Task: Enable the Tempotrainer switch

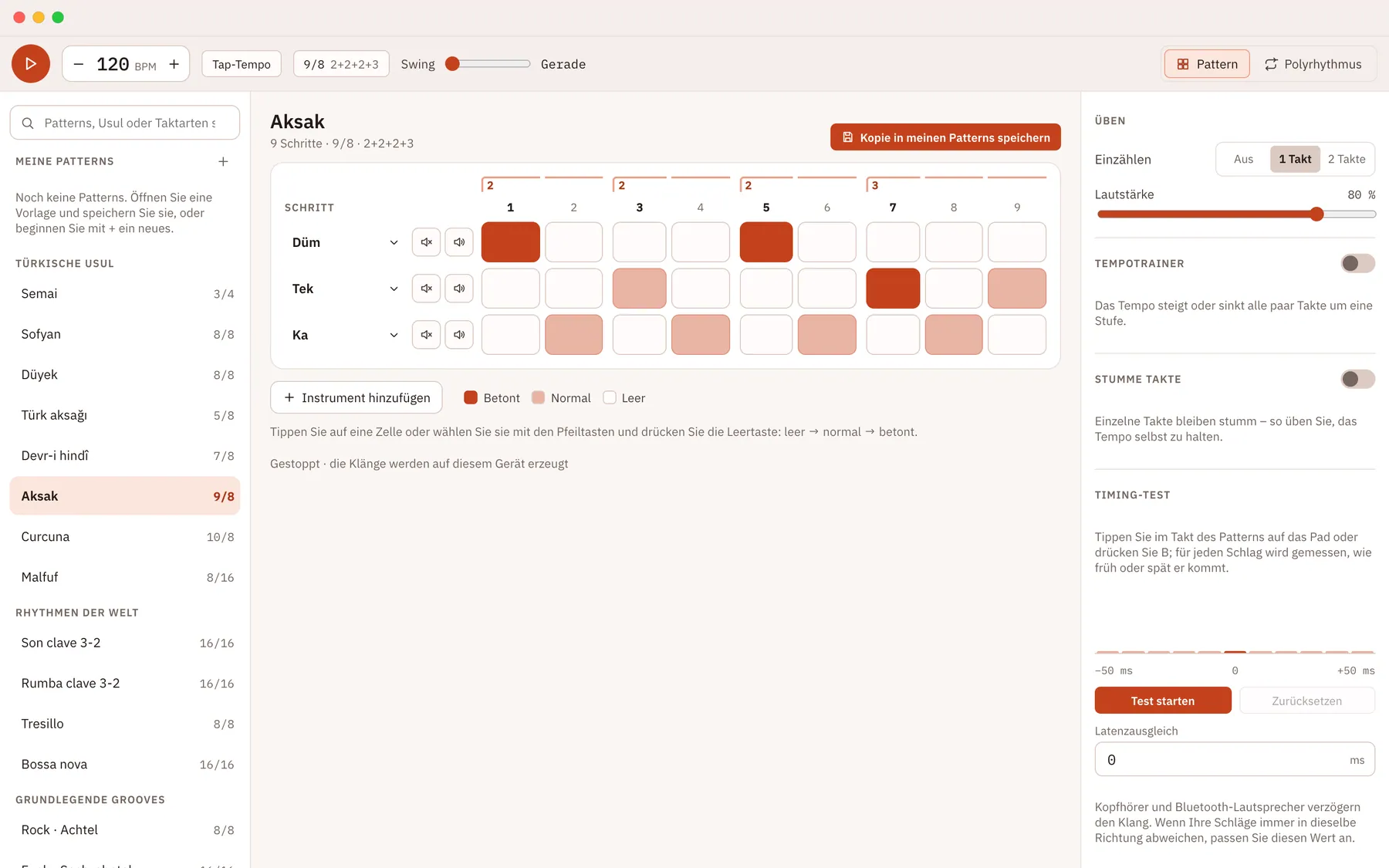Action: (x=1357, y=264)
